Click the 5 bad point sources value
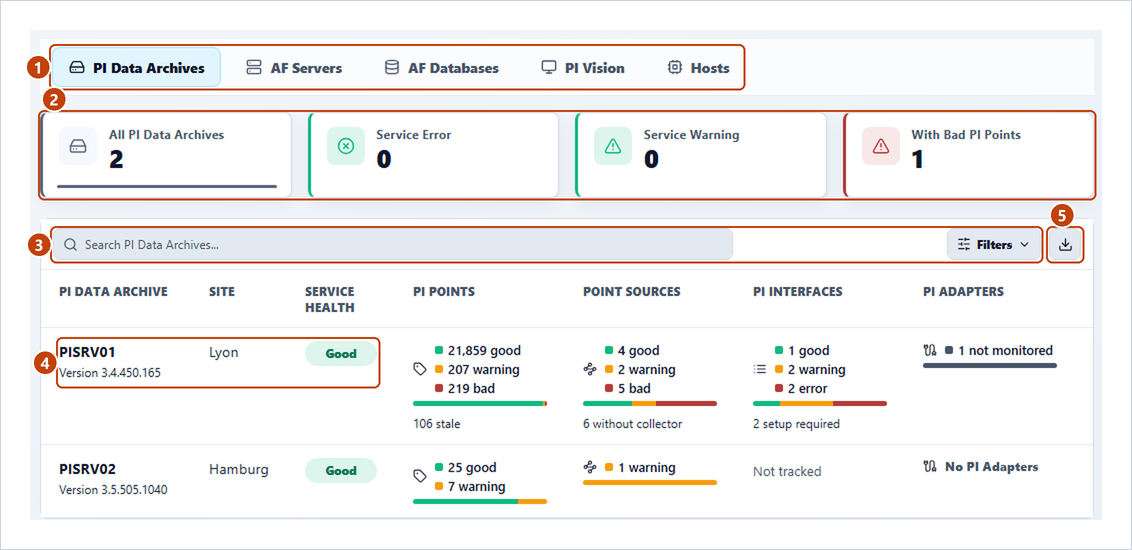Screen dimensions: 1132x550 pos(634,388)
